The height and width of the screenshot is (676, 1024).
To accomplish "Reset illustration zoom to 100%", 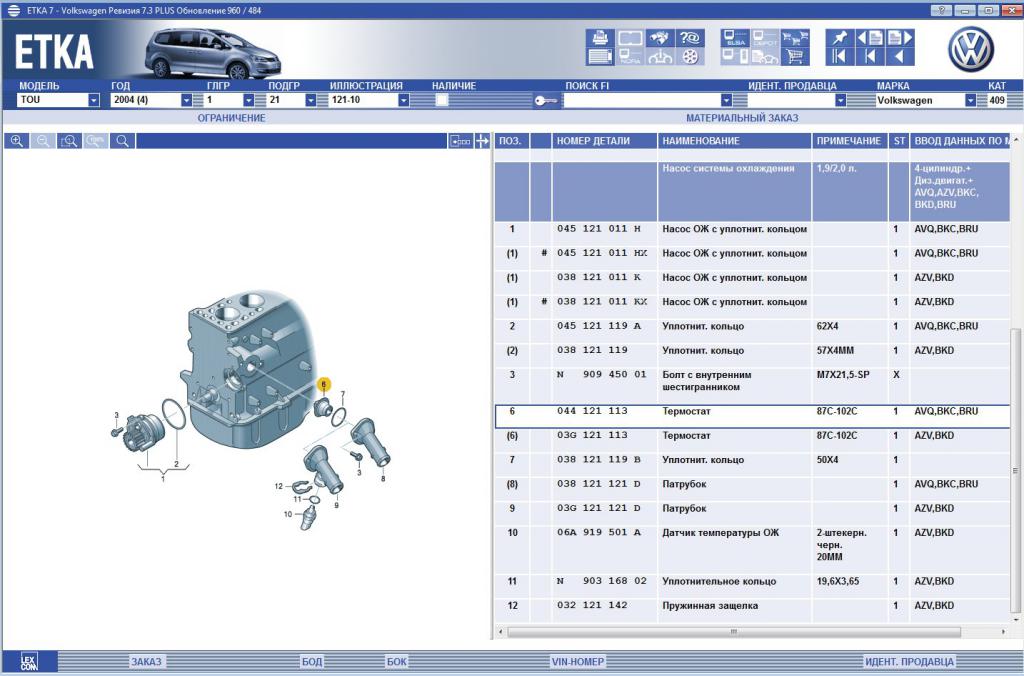I will click(x=96, y=141).
